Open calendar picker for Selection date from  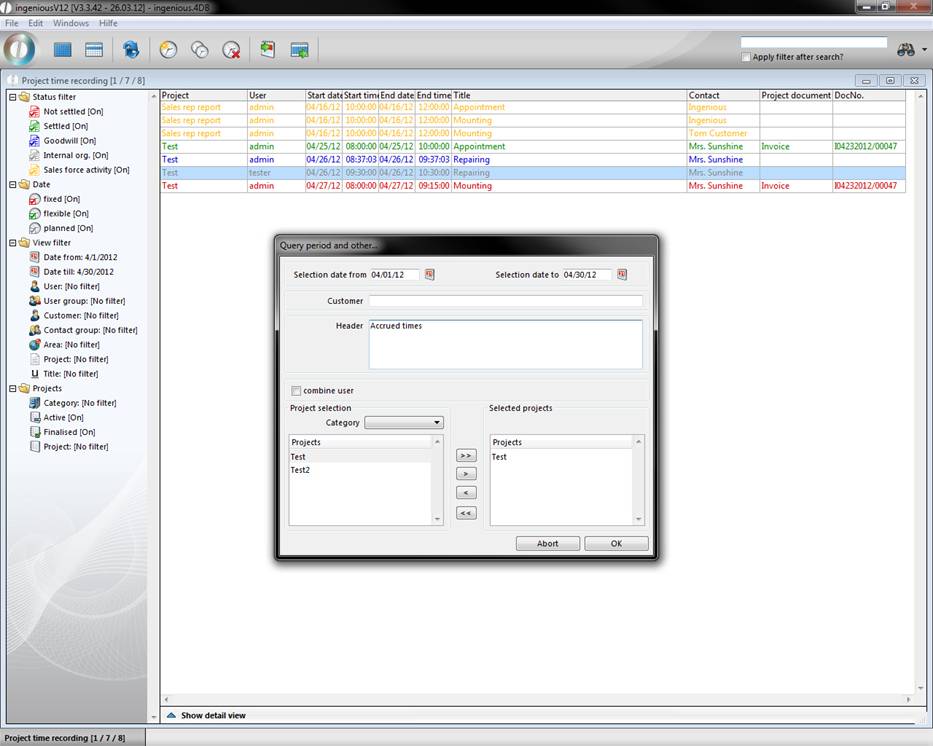coord(430,274)
